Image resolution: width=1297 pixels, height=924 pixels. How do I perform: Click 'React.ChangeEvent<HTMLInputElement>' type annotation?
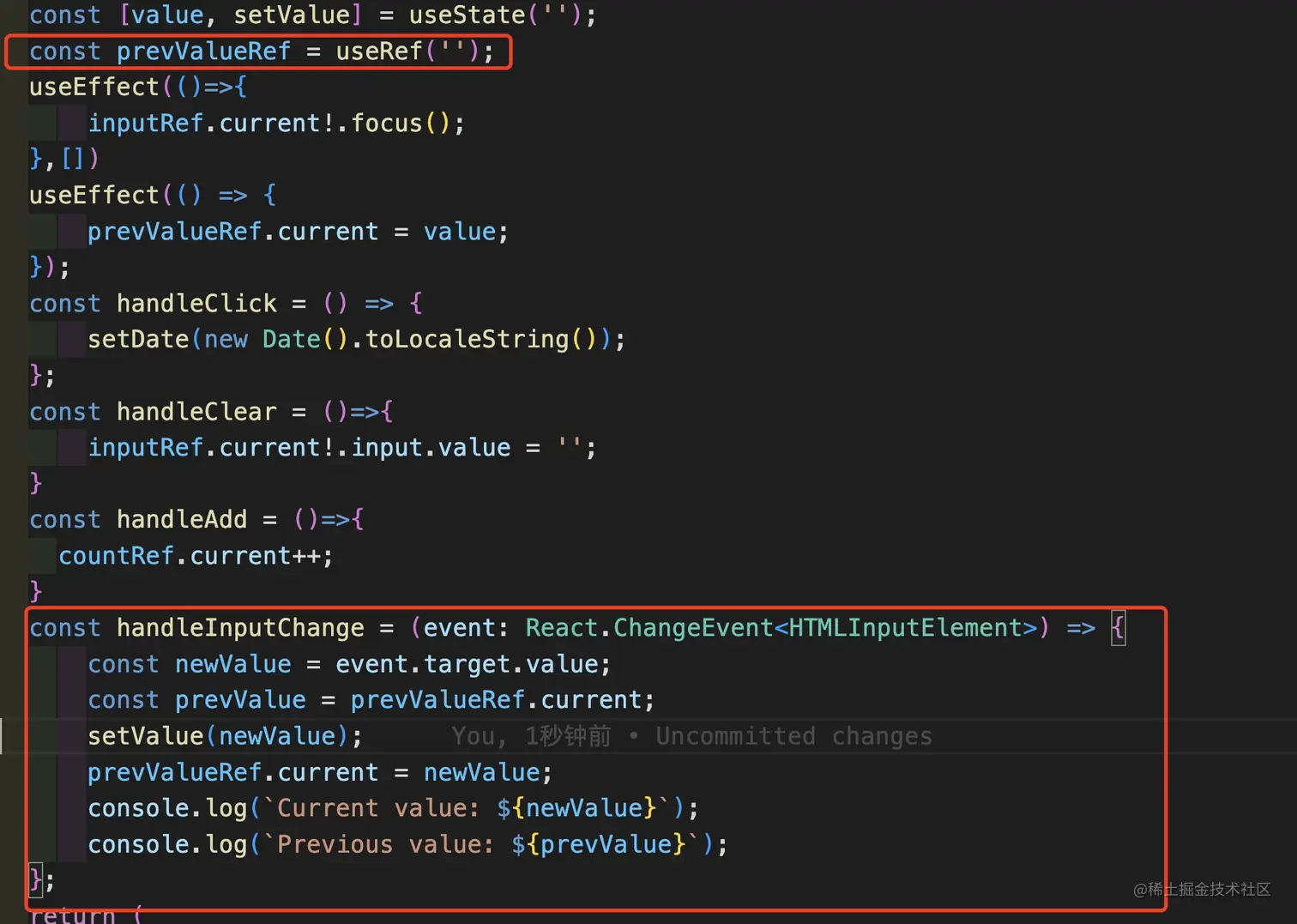coord(781,628)
